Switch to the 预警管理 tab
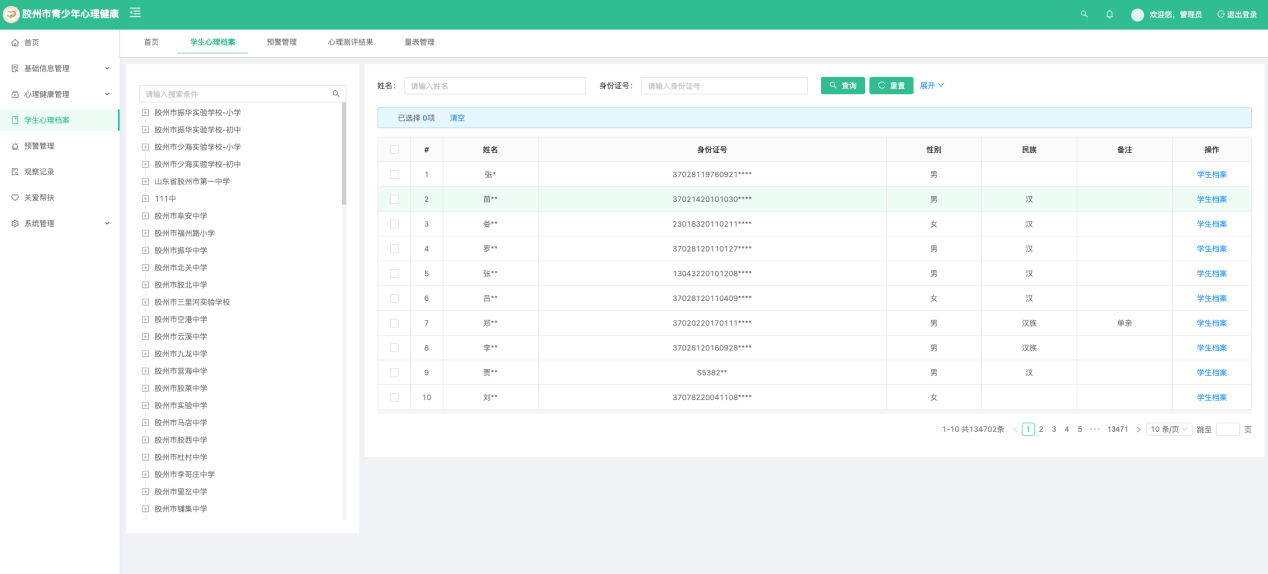The width and height of the screenshot is (1268, 574). pos(281,42)
